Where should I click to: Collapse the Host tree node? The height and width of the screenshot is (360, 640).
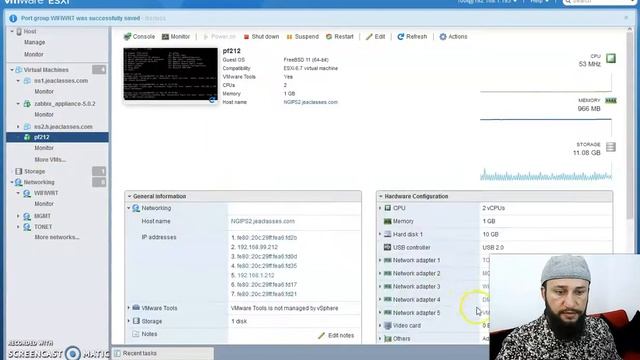pos(12,31)
